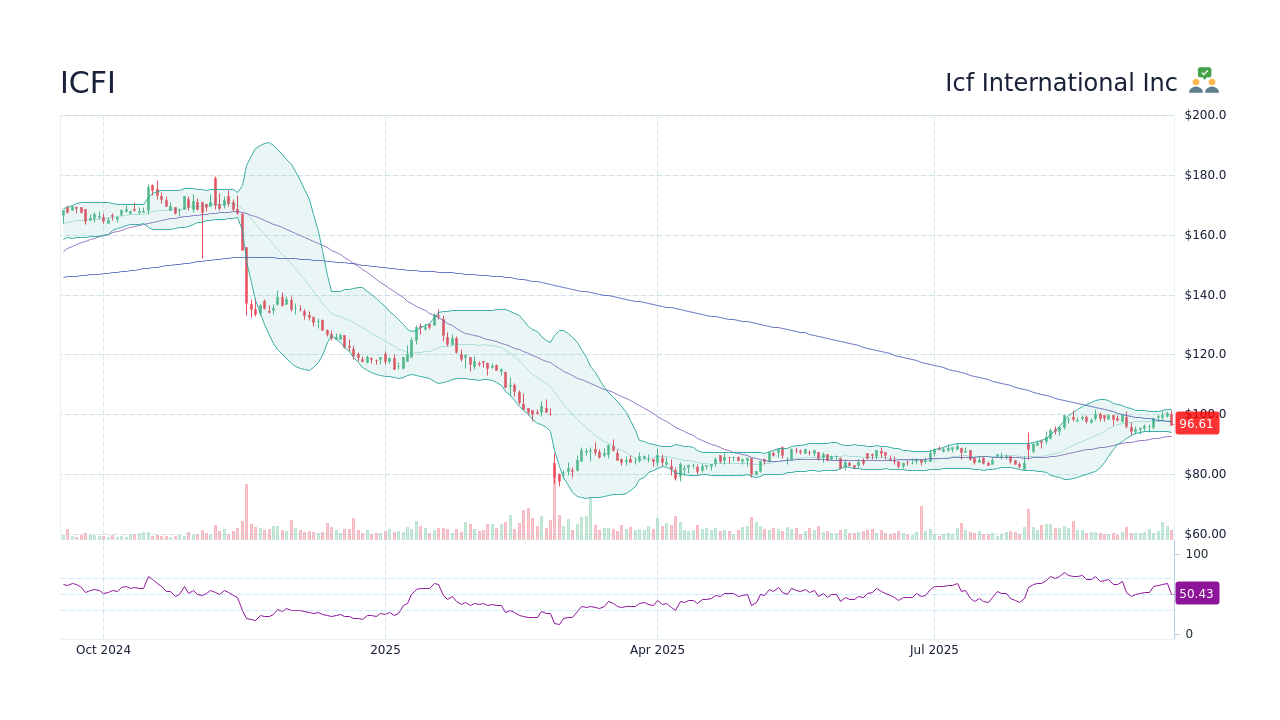Click the purple 50.43 RSI value tag
This screenshot has height=720, width=1280.
pyautogui.click(x=1196, y=593)
